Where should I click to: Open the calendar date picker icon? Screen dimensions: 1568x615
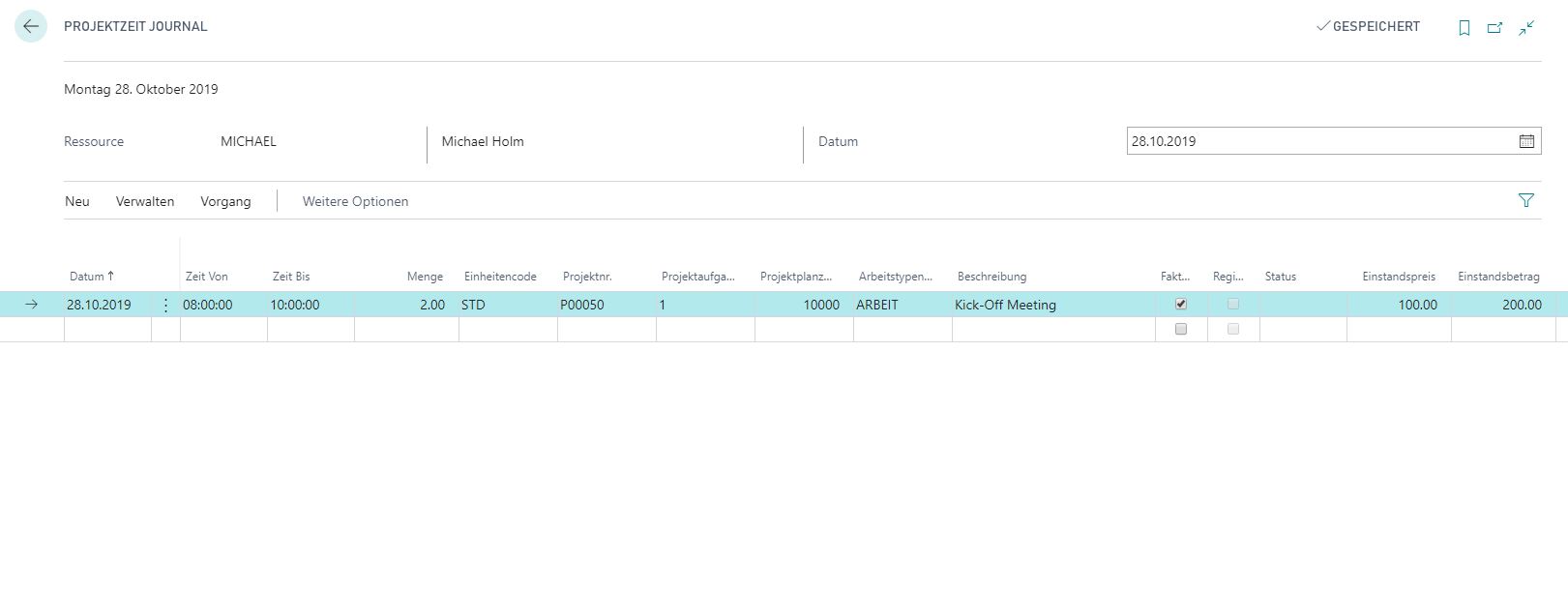pos(1526,141)
